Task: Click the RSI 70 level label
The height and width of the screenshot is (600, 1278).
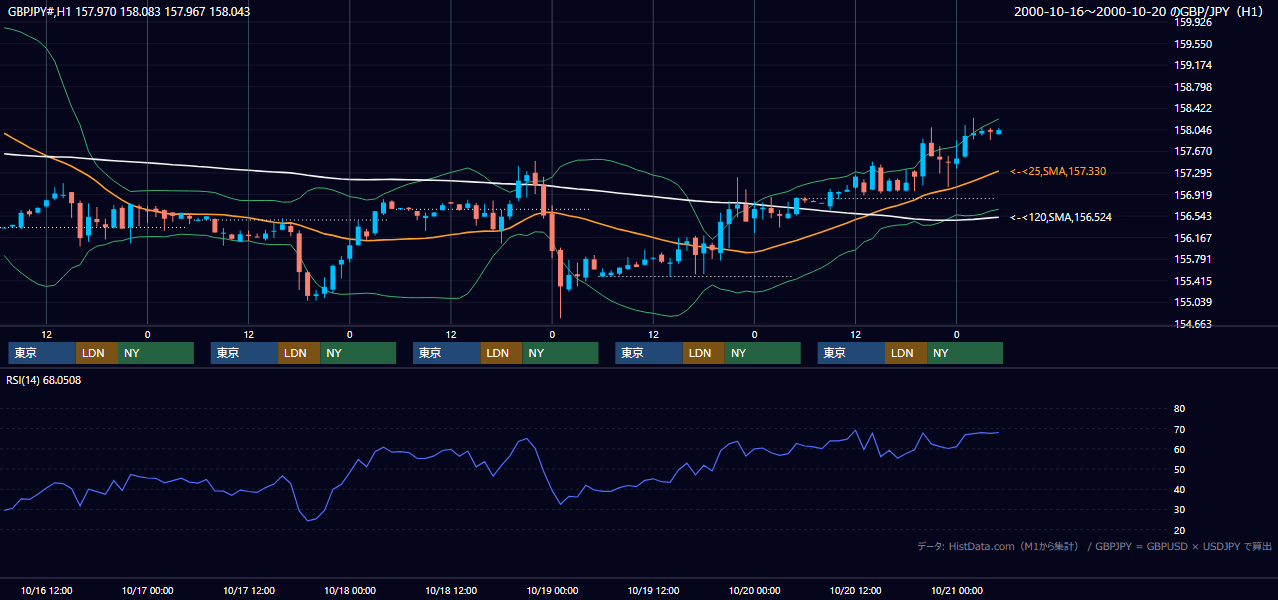Action: (x=1179, y=429)
